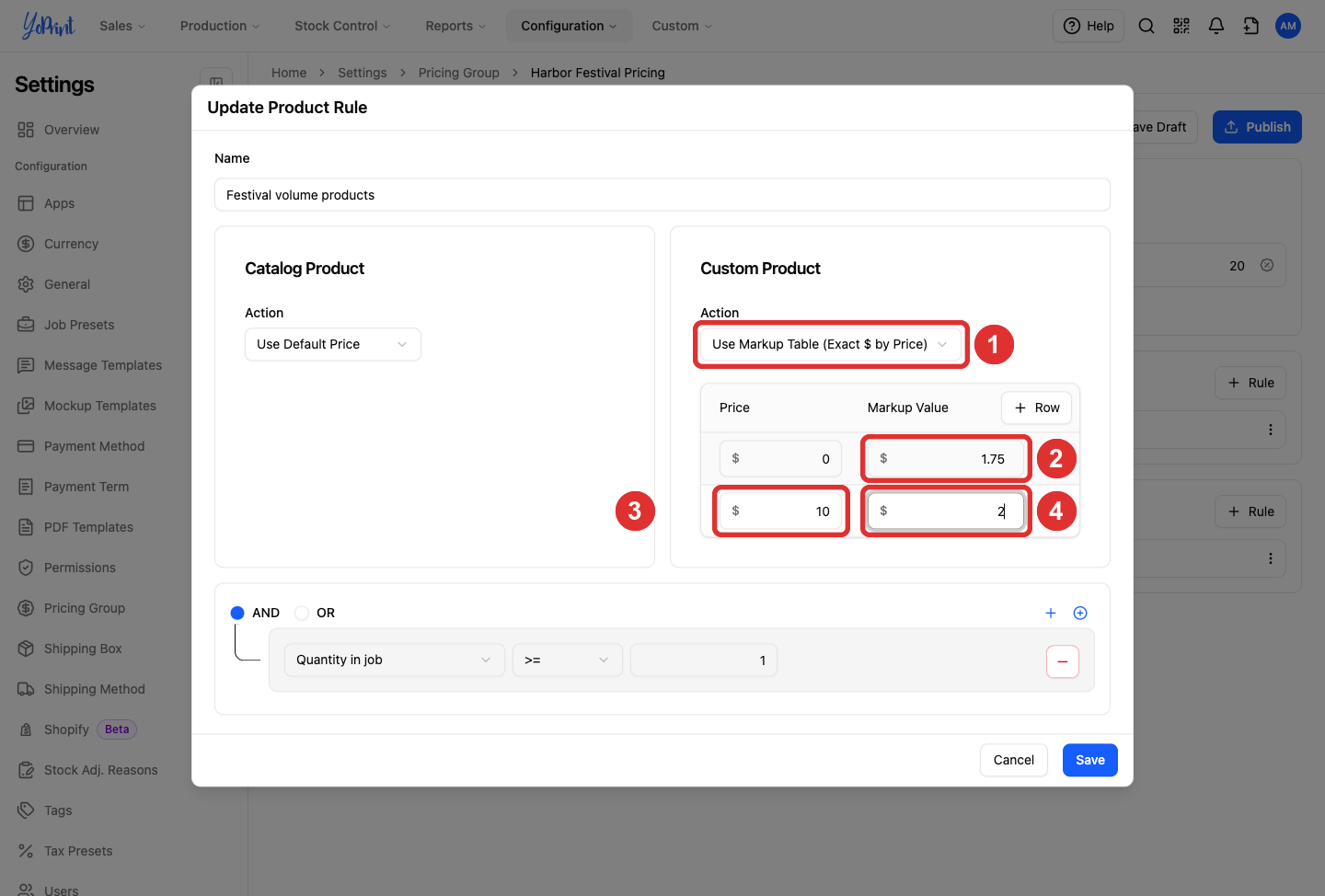Click the Publish button

(x=1257, y=127)
